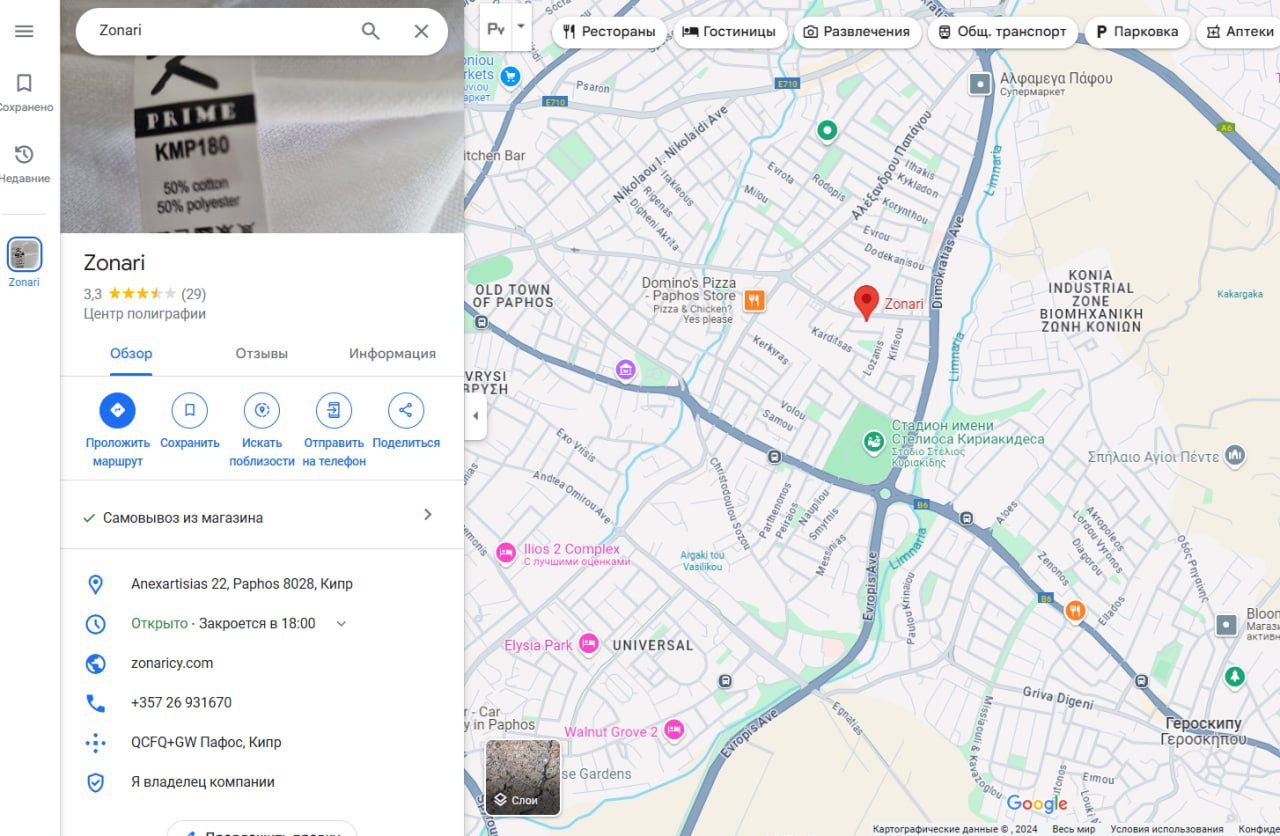This screenshot has width=1280, height=836.
Task: Open the Слои layers thumbnail
Action: (x=523, y=778)
